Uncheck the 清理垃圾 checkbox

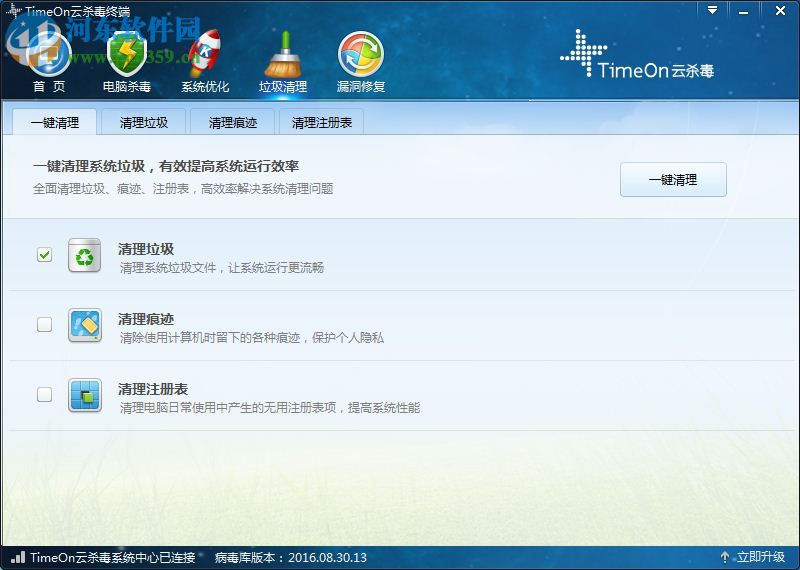click(x=44, y=254)
